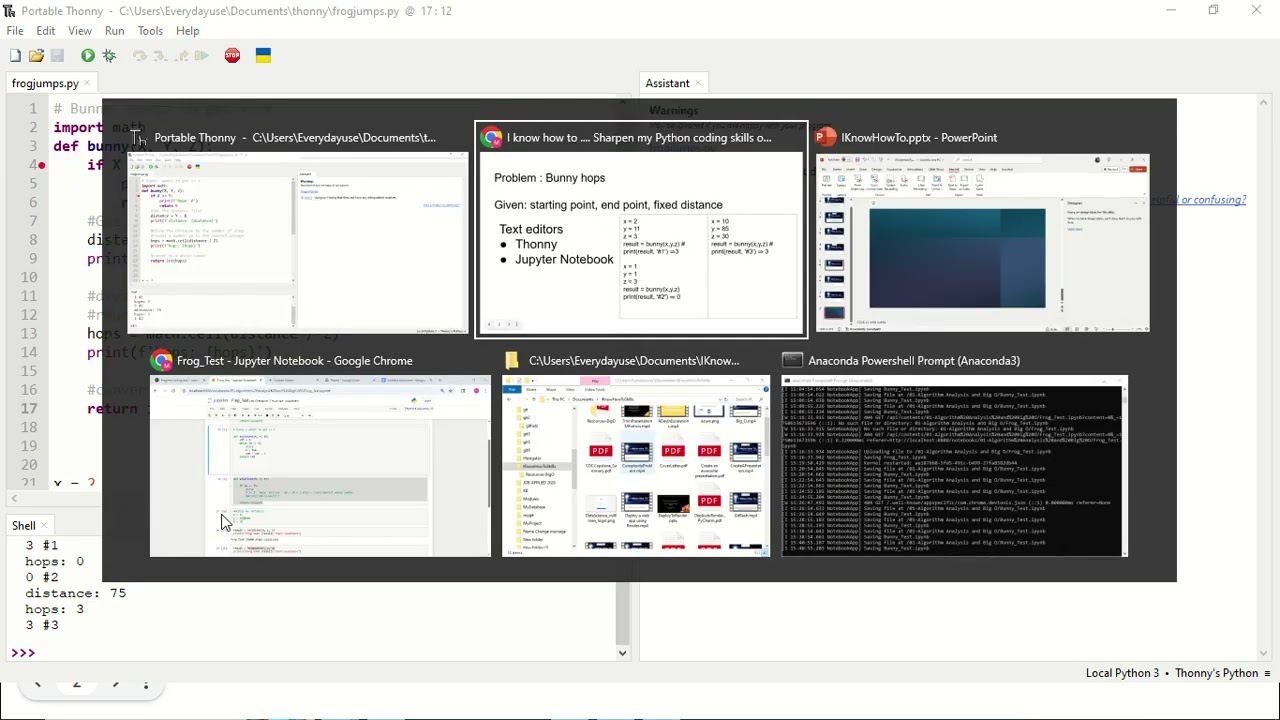The width and height of the screenshot is (1280, 720).
Task: Switch to the Portable Thonny window thumbnail
Action: 297,242
